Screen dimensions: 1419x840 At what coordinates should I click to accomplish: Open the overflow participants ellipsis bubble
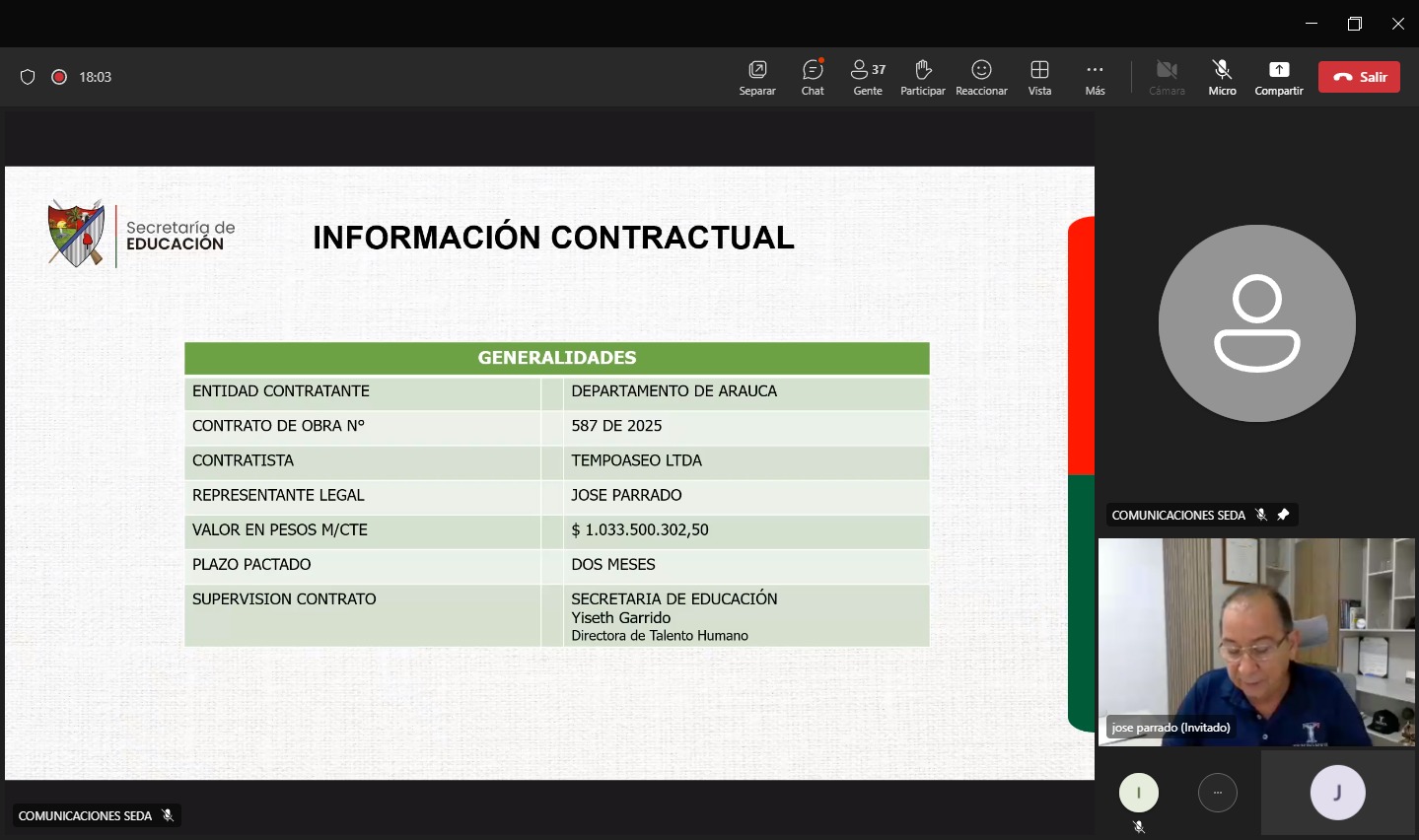[1218, 793]
